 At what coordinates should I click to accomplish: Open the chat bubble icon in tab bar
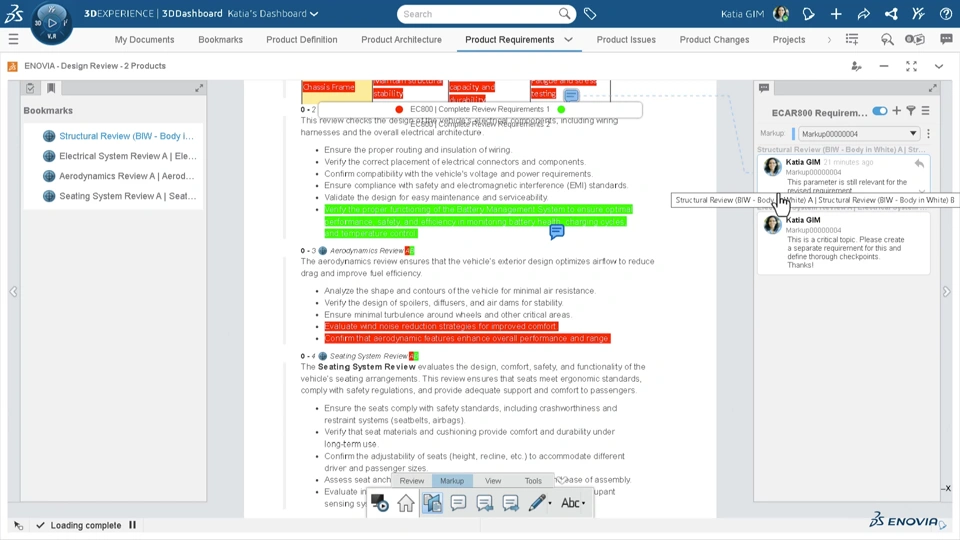click(x=946, y=39)
